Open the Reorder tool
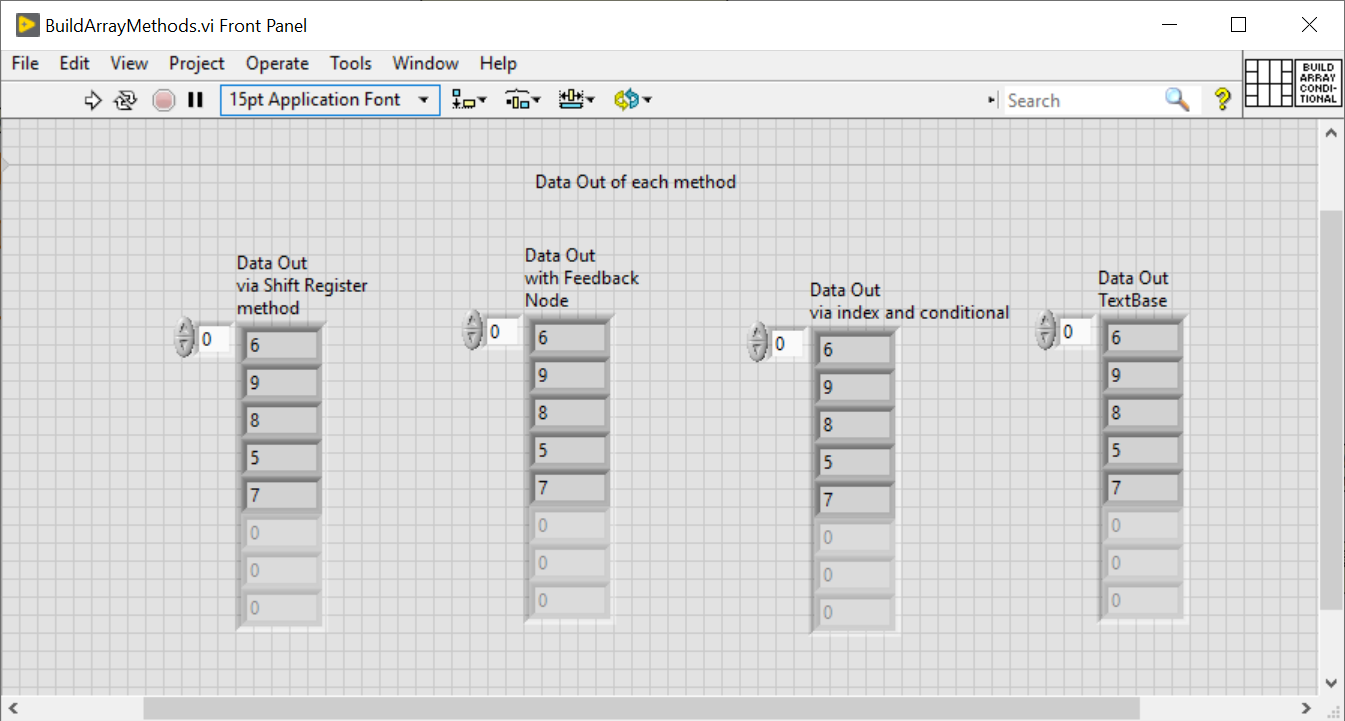Screen dimensions: 1345x721 coord(632,100)
